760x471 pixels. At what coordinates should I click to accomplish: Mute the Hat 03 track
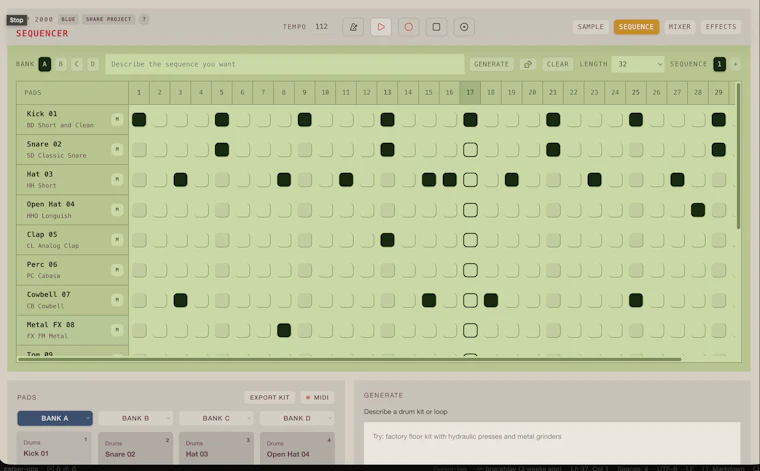[117, 179]
